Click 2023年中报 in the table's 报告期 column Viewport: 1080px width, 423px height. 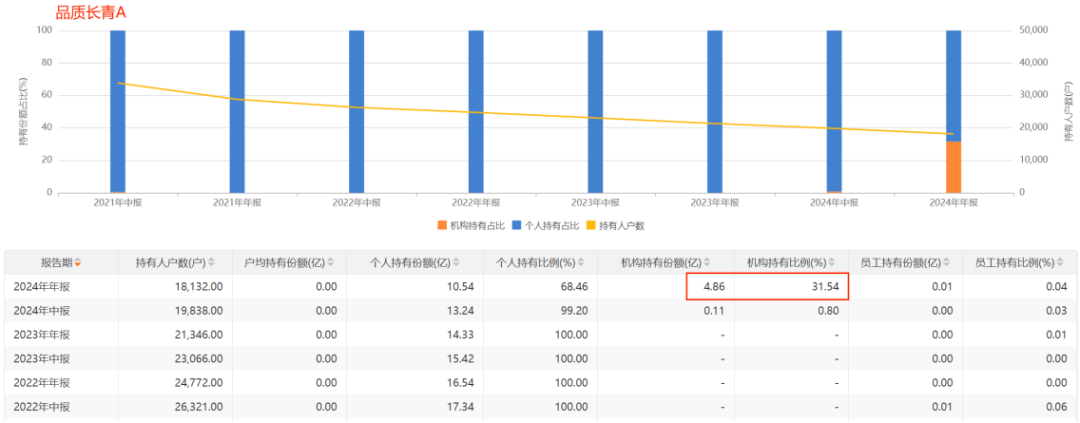(41, 358)
